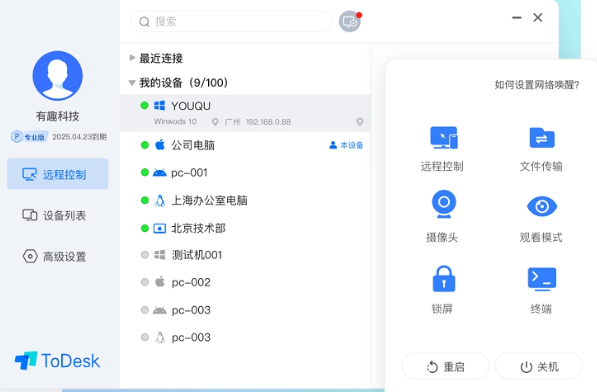Click the green status dot of YOUQU

144,105
